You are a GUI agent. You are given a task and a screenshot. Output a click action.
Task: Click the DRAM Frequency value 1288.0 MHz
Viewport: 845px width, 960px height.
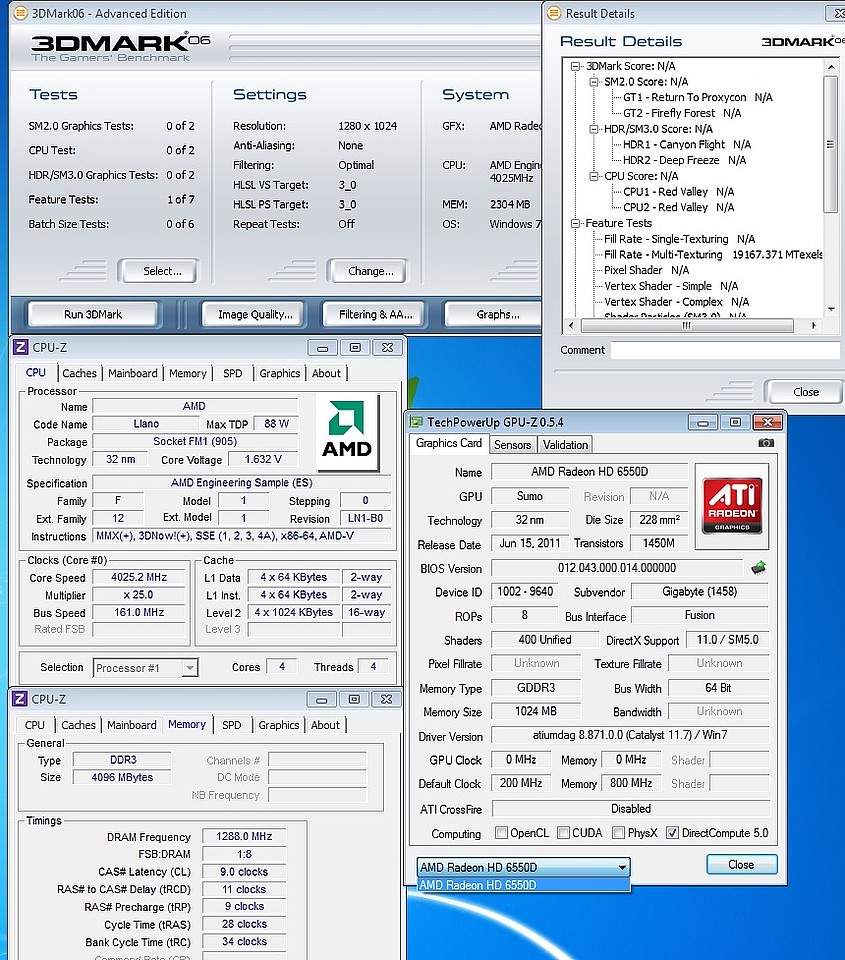pyautogui.click(x=244, y=836)
